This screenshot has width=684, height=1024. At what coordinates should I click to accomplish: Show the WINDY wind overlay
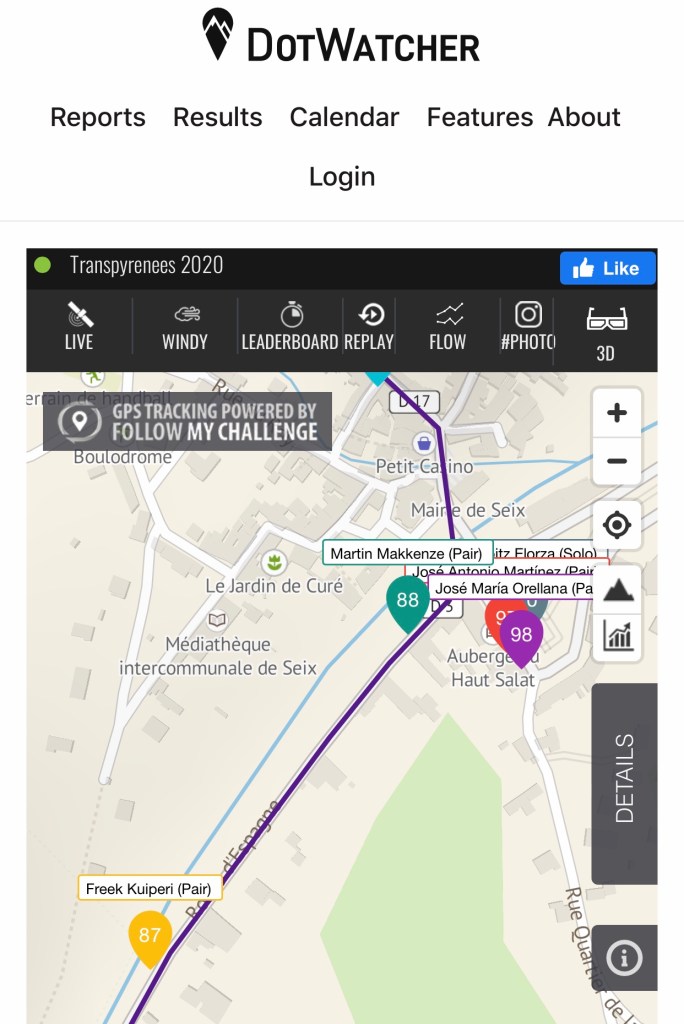tap(185, 328)
